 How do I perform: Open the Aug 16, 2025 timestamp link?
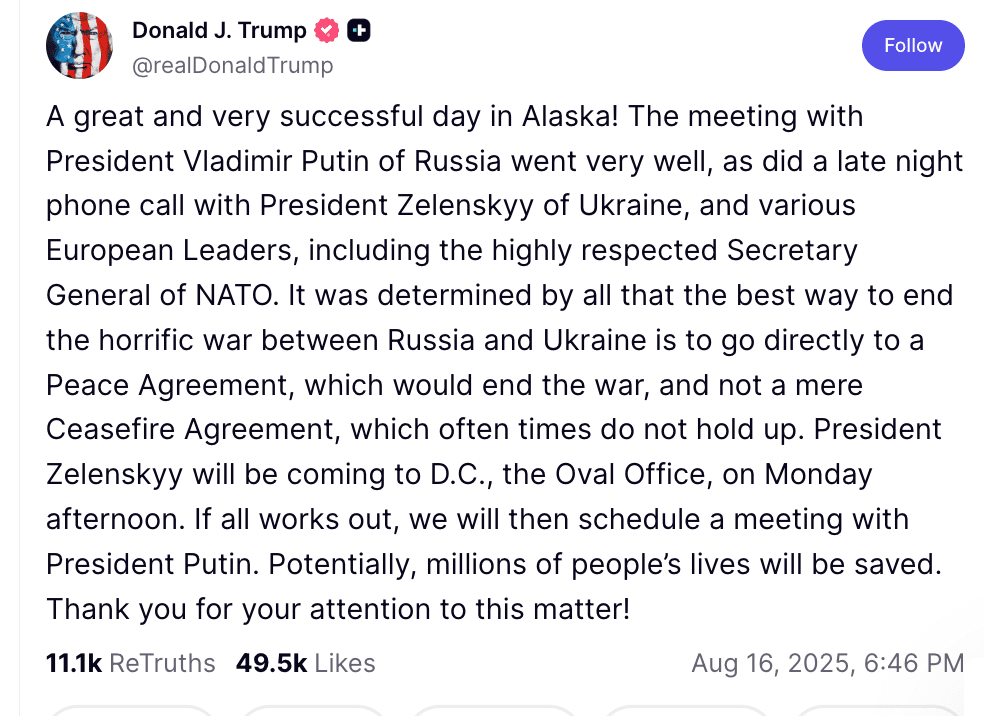point(828,663)
